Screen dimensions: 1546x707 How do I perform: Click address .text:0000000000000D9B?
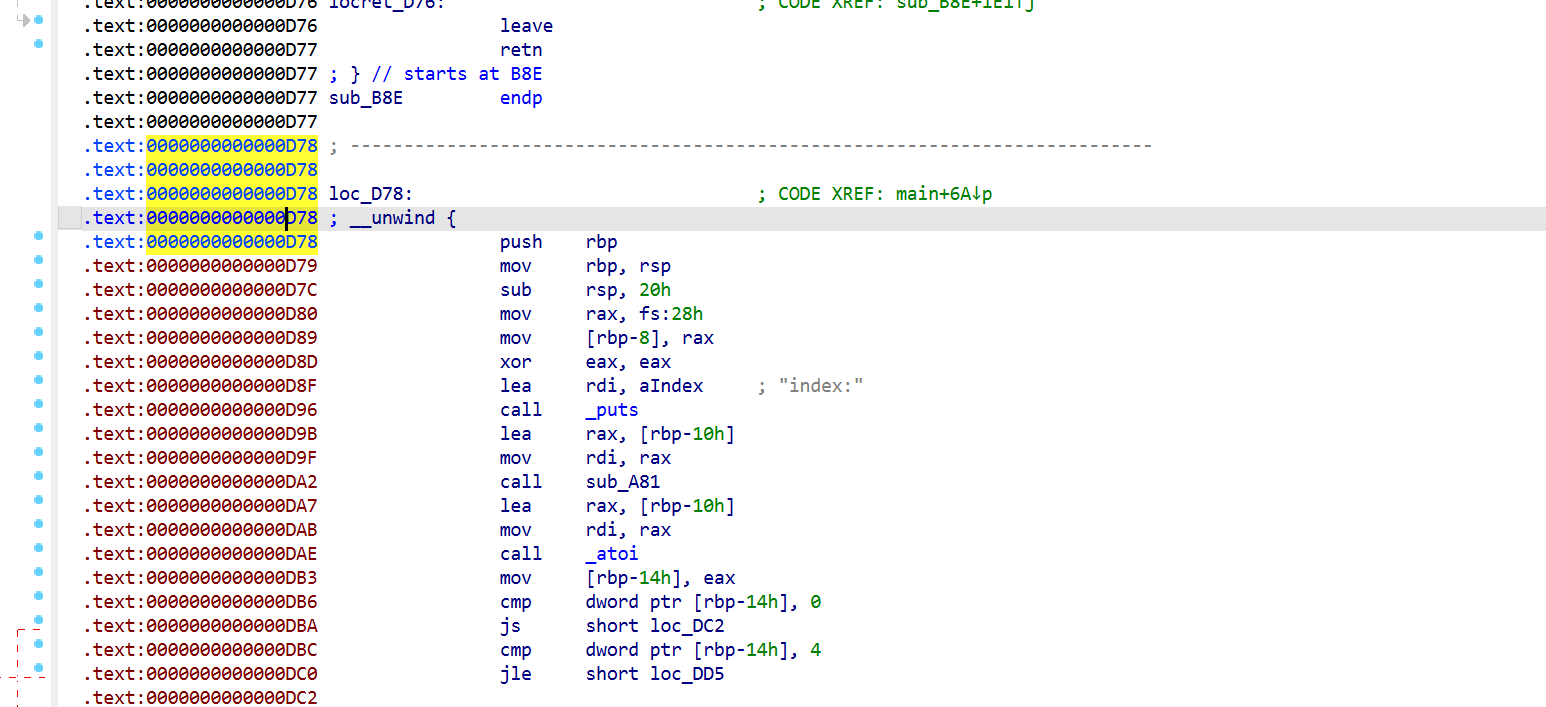point(200,434)
